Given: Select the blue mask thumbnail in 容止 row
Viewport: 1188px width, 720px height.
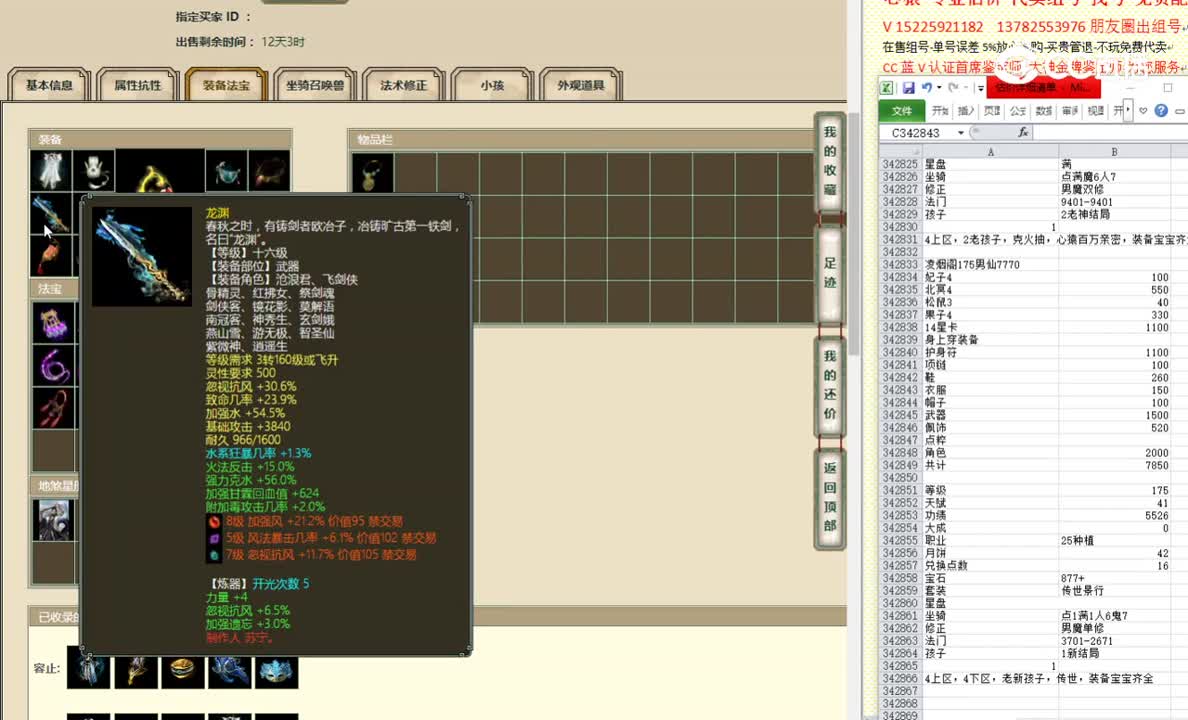Looking at the screenshot, I should click(277, 672).
